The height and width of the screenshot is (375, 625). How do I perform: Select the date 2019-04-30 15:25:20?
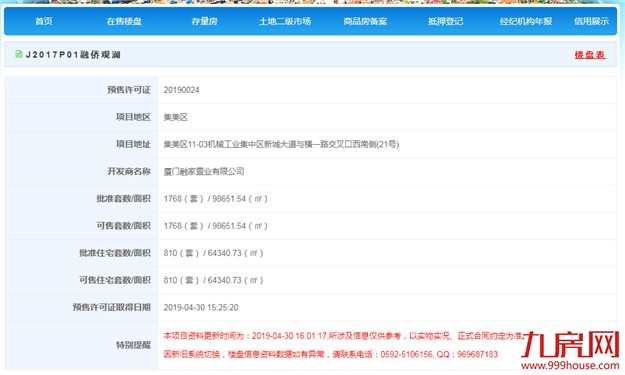click(x=201, y=307)
